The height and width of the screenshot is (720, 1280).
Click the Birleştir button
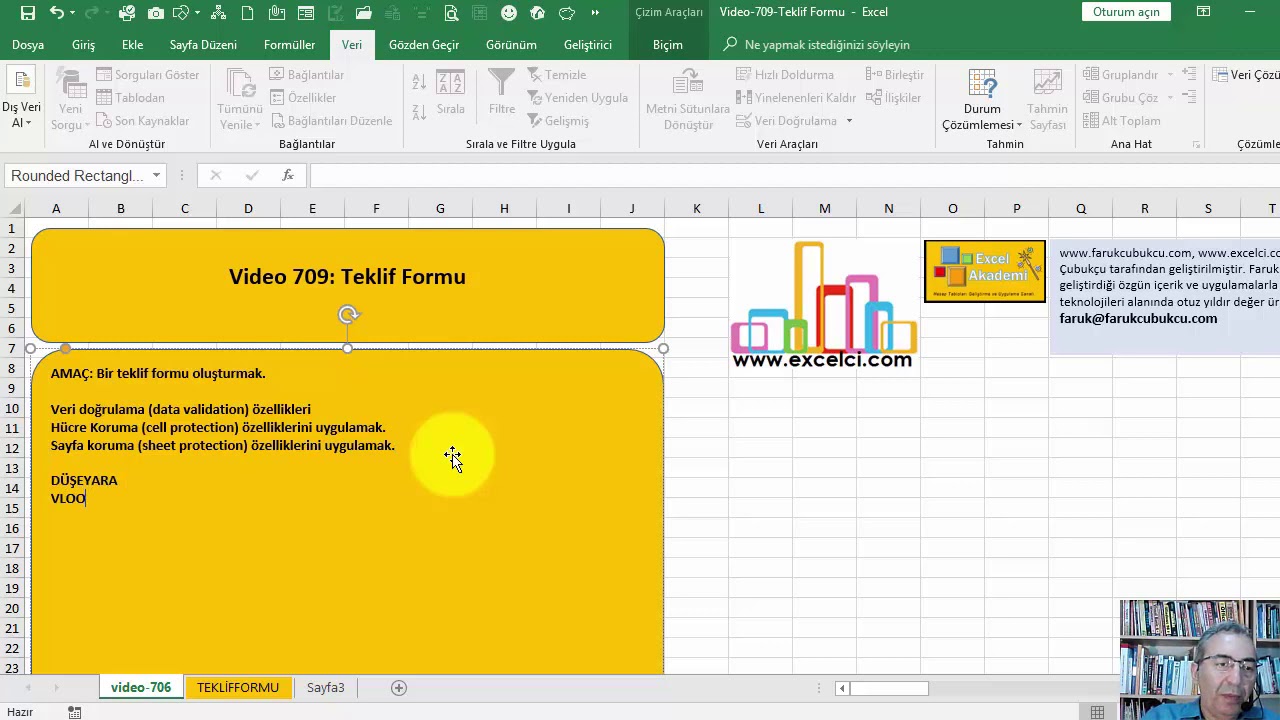[x=895, y=75]
